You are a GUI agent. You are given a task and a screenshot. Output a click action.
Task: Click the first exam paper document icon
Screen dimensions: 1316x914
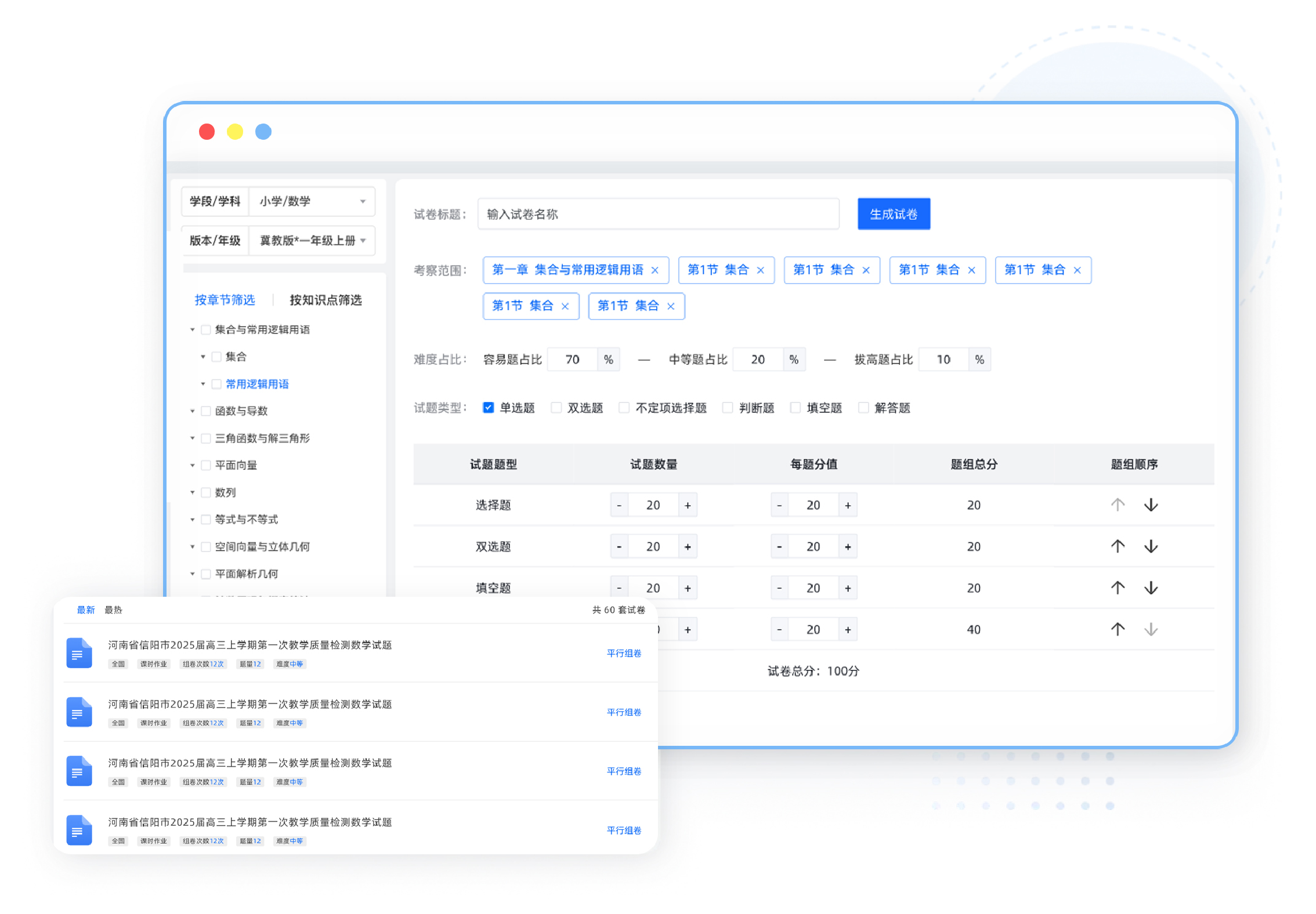tap(79, 653)
